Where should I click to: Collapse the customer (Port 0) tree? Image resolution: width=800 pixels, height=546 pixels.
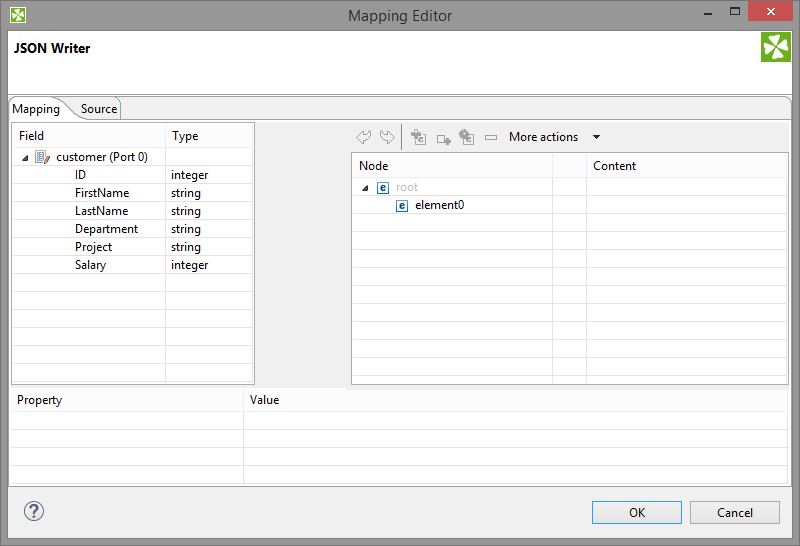coord(25,158)
